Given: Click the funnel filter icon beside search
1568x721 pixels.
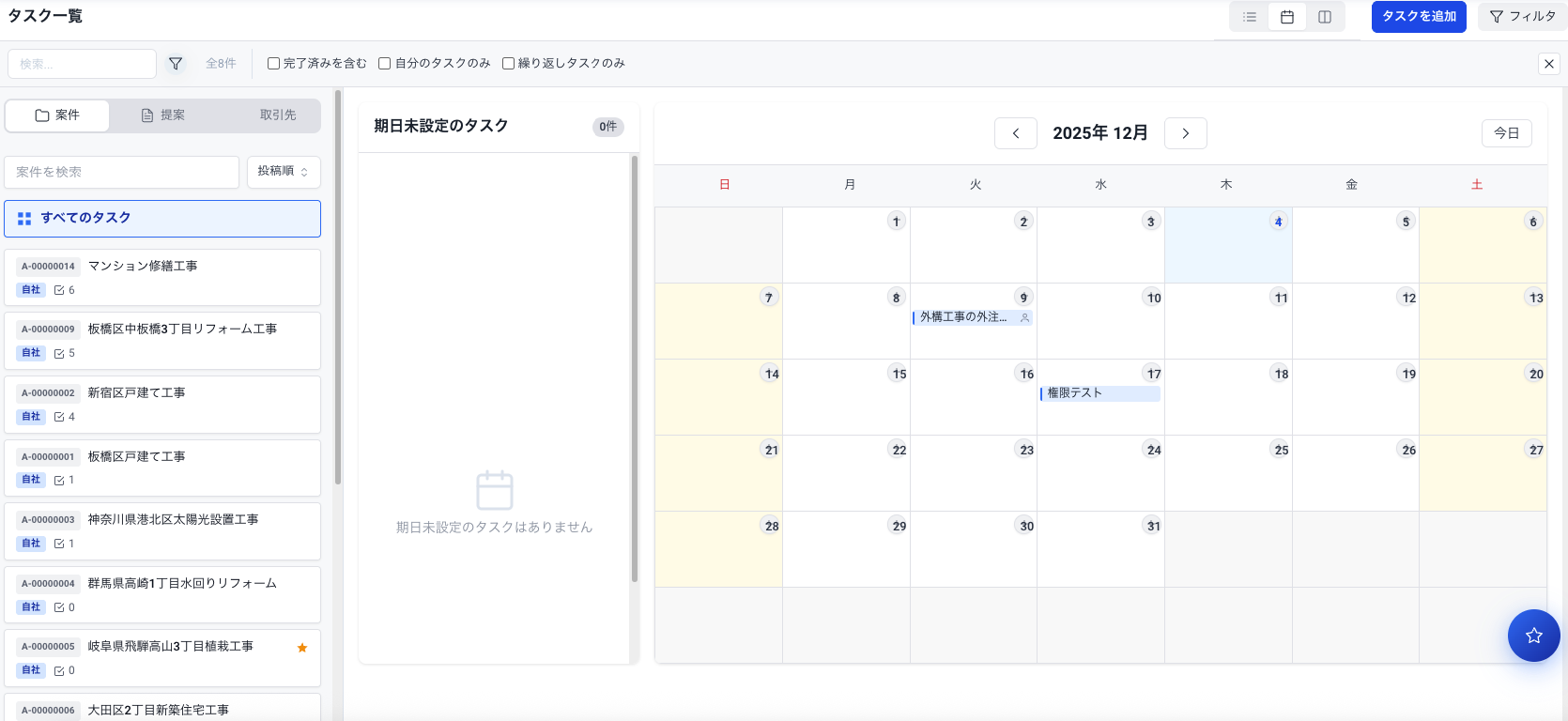Looking at the screenshot, I should 176,64.
